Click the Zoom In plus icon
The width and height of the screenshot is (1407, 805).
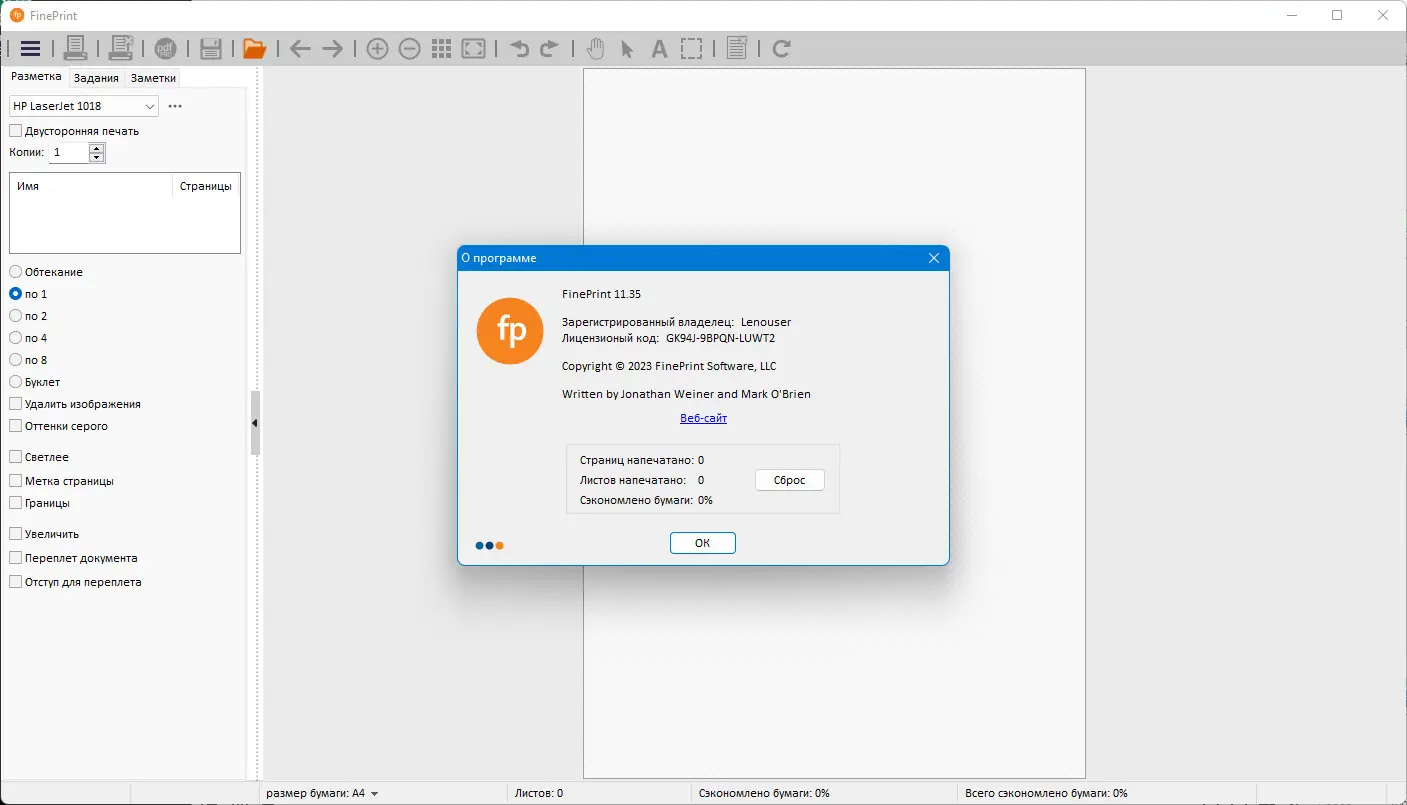click(x=377, y=49)
